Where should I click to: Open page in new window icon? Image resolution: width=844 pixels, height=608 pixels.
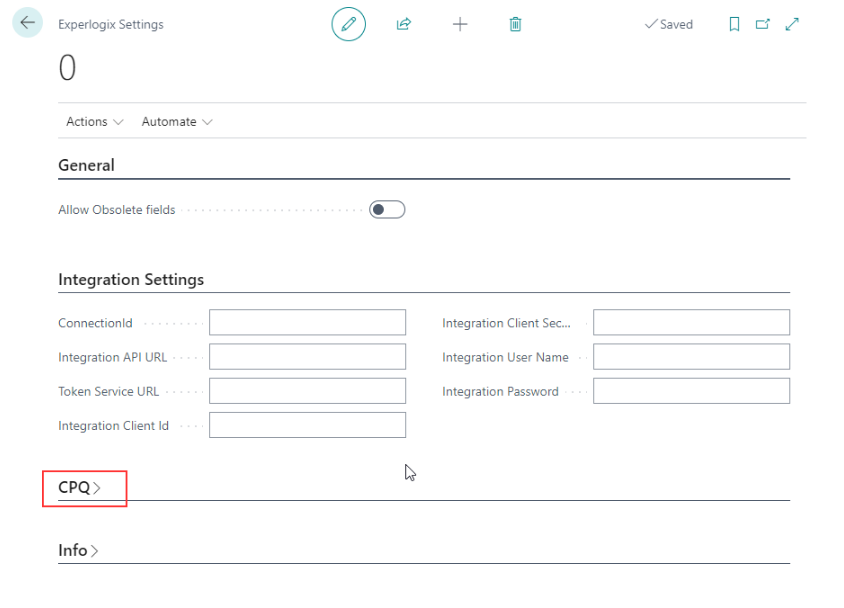click(763, 24)
